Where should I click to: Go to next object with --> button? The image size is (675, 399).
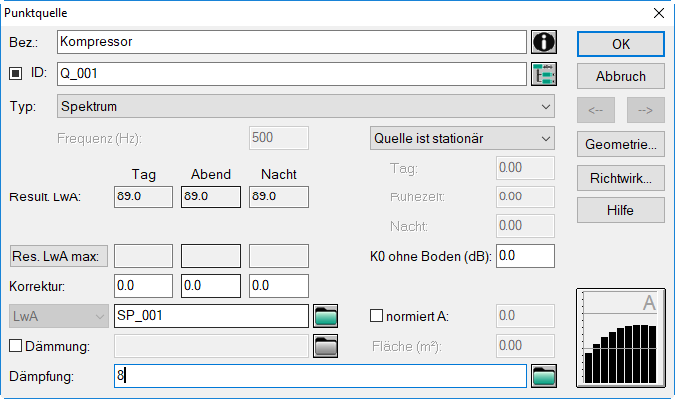(646, 110)
